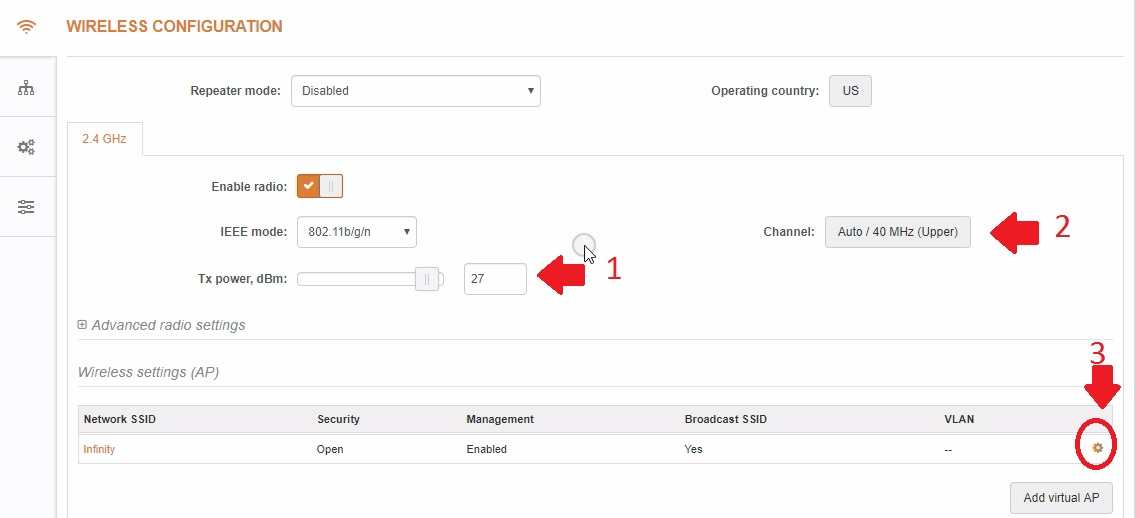Click the Yes broadcast SSID cell
The image size is (1135, 518).
click(x=693, y=449)
